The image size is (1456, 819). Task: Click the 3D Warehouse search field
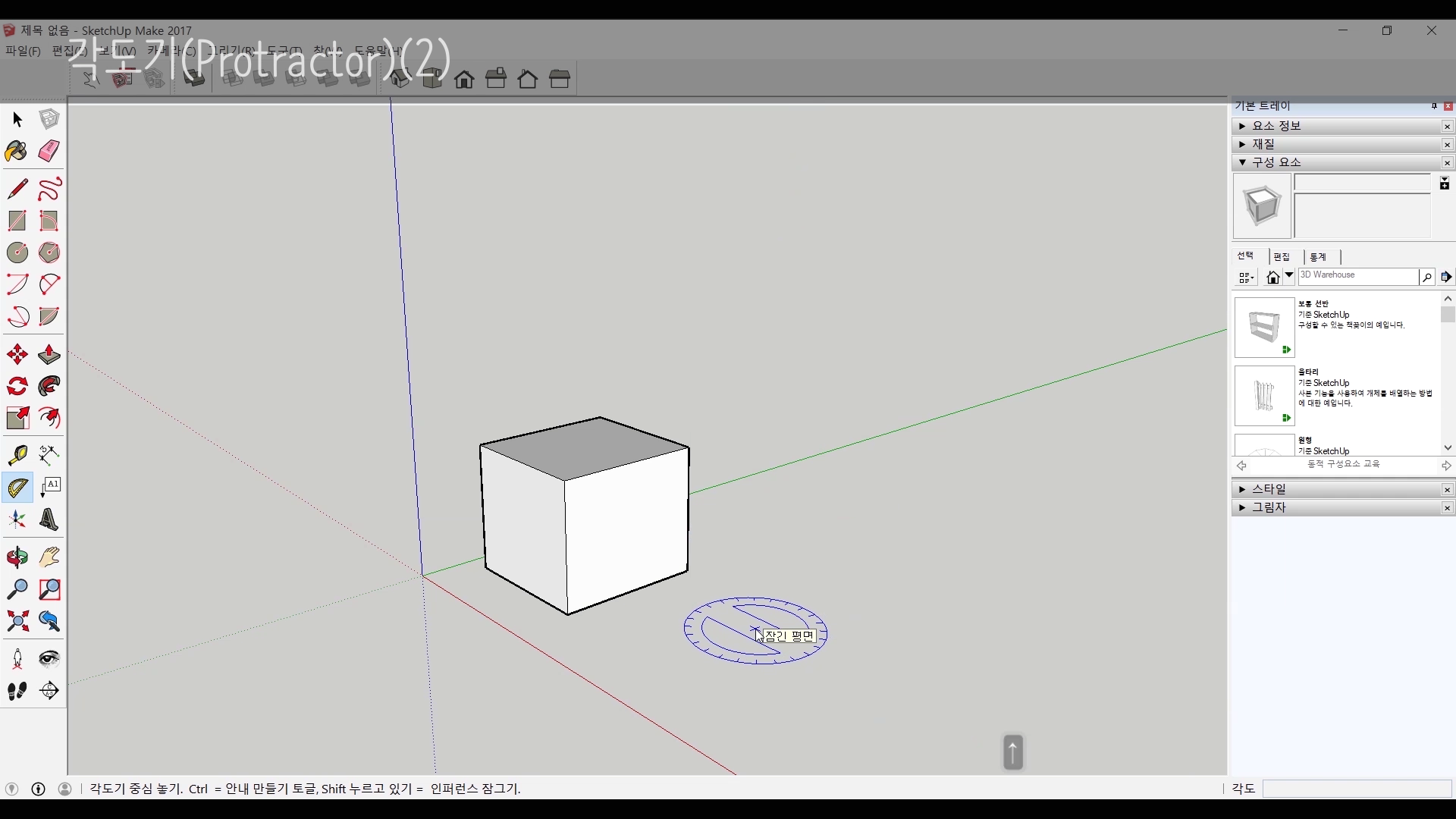tap(1357, 276)
